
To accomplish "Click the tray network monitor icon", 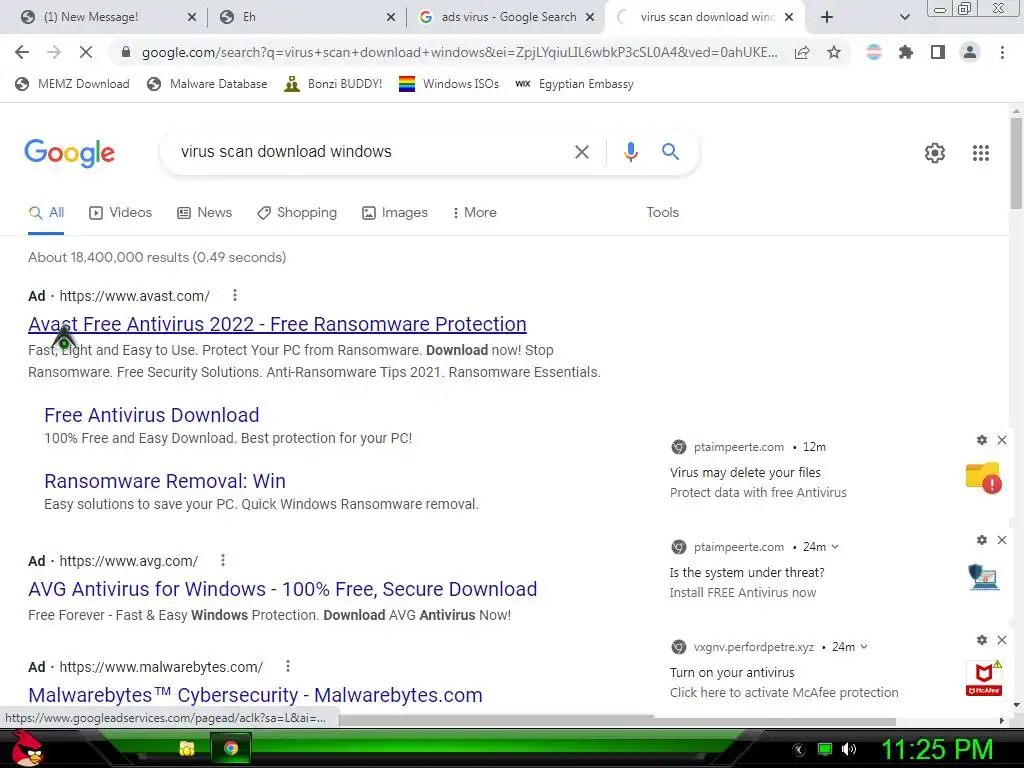I will click(x=825, y=749).
